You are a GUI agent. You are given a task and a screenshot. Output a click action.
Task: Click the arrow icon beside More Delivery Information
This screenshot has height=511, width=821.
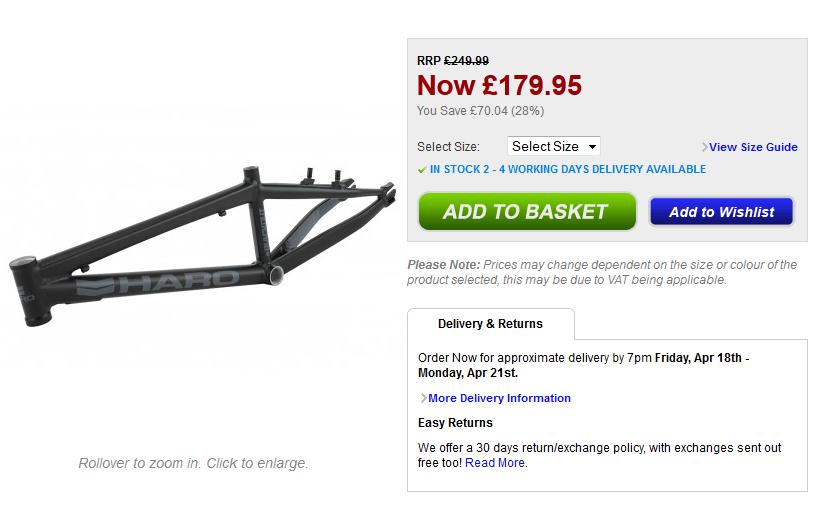click(x=423, y=398)
